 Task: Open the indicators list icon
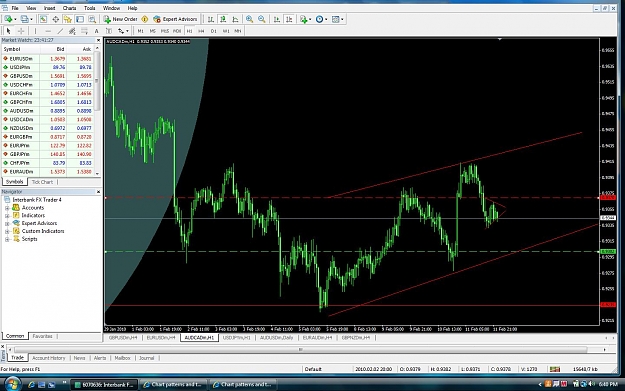coord(304,19)
